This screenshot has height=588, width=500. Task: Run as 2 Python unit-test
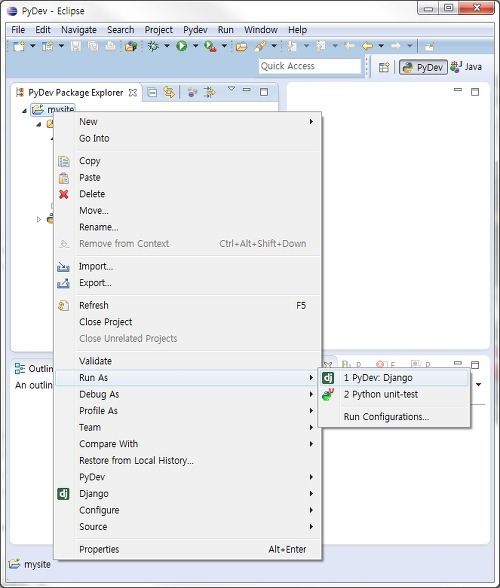(394, 394)
